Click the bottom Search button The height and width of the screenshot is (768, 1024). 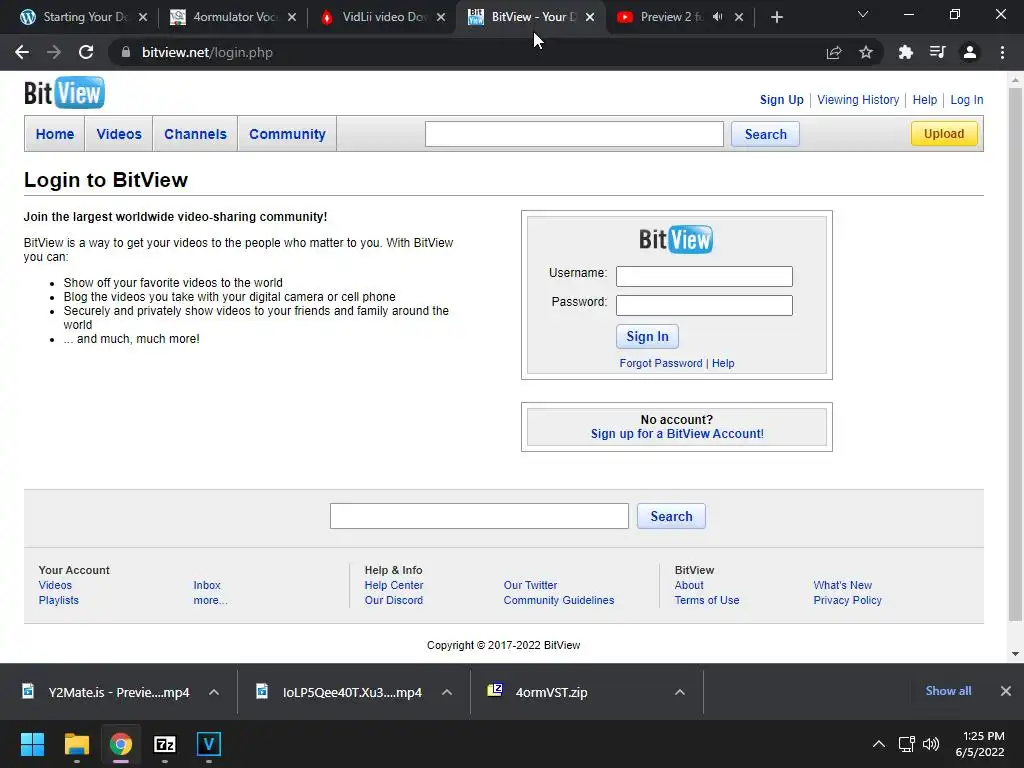coord(671,516)
